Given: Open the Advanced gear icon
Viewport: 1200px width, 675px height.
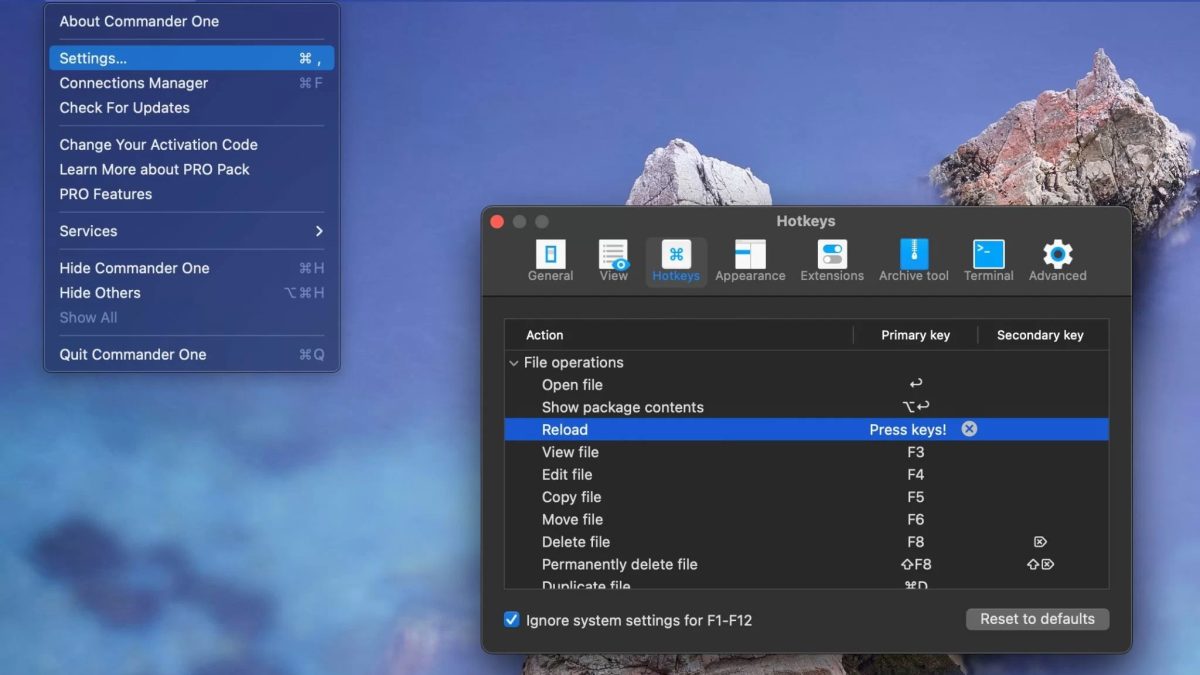Looking at the screenshot, I should pyautogui.click(x=1057, y=255).
